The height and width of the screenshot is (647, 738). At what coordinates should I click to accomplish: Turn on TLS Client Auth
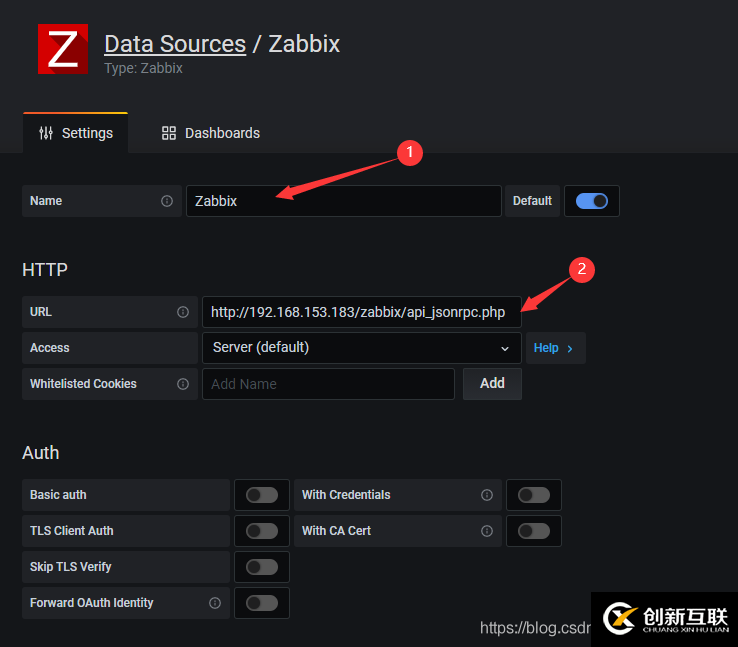click(x=262, y=531)
